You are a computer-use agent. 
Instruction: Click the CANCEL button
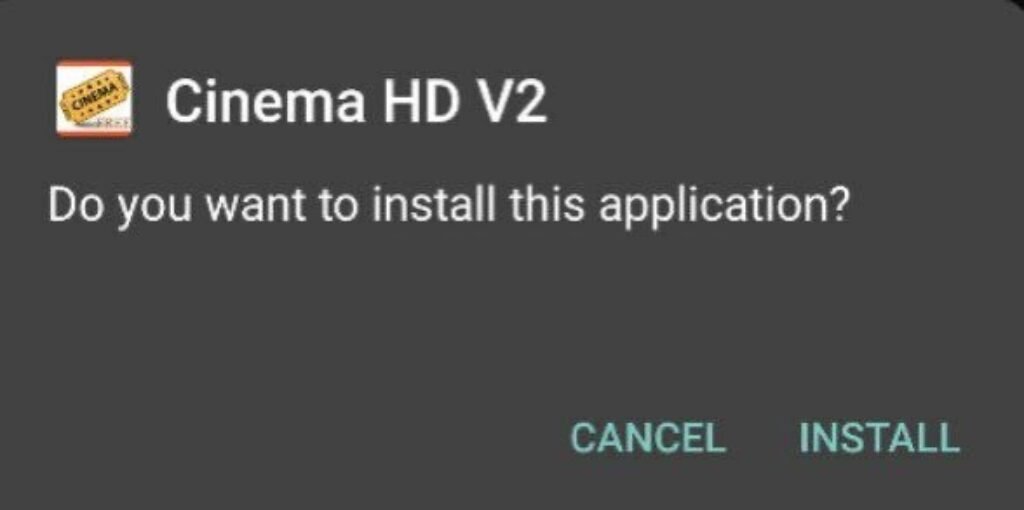(647, 437)
